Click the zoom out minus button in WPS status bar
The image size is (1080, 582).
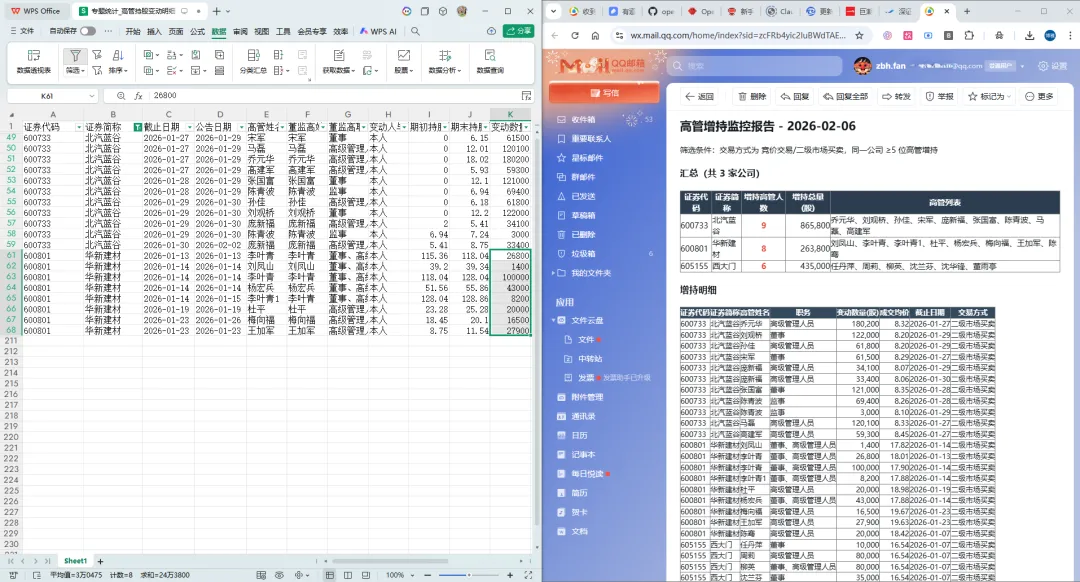pyautogui.click(x=428, y=574)
